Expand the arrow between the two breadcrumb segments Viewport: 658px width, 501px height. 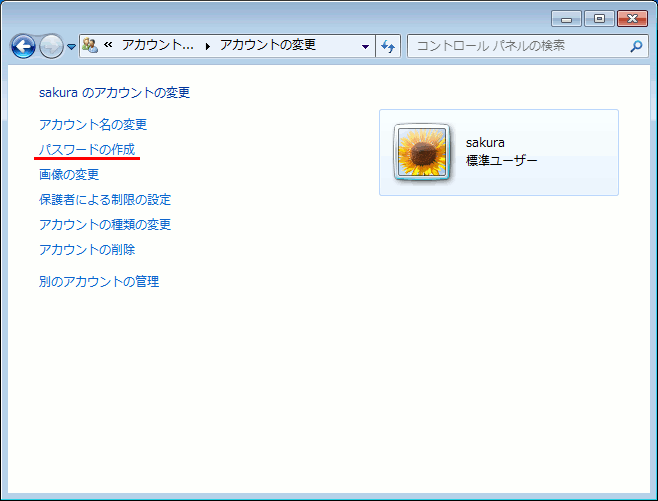tap(207, 46)
